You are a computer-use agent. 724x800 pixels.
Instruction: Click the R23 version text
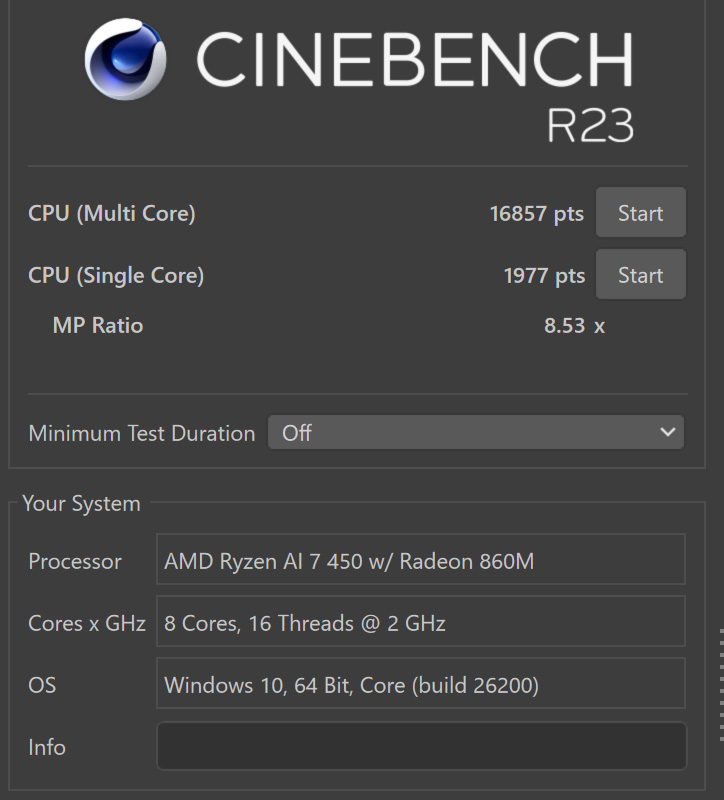click(590, 126)
